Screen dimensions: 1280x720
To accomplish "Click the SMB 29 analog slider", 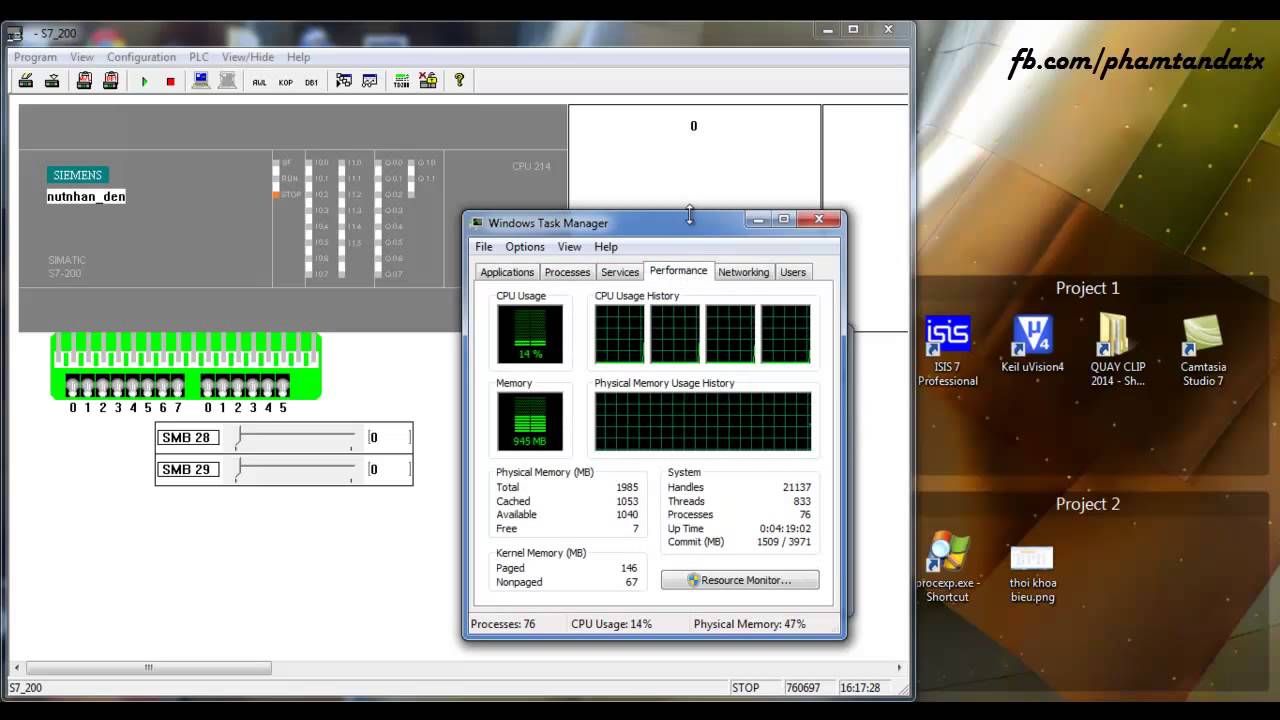I will pos(295,469).
